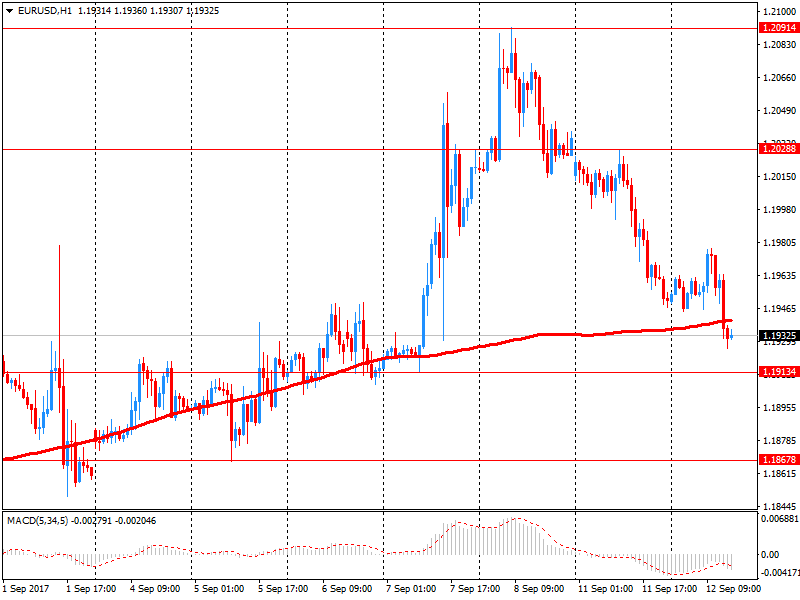Select the 1.18615 price scale value
Viewport: 800px width, 600px height.
click(779, 473)
